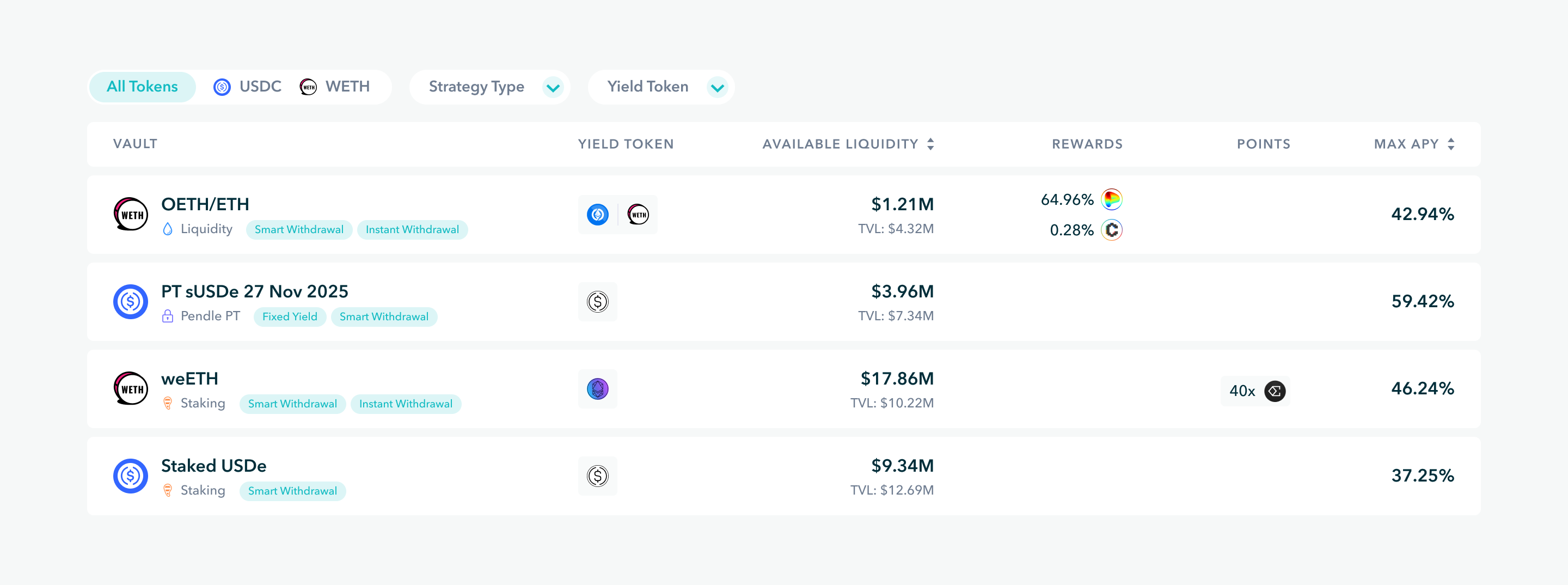Click the points icon beside 40x

coord(1275,391)
